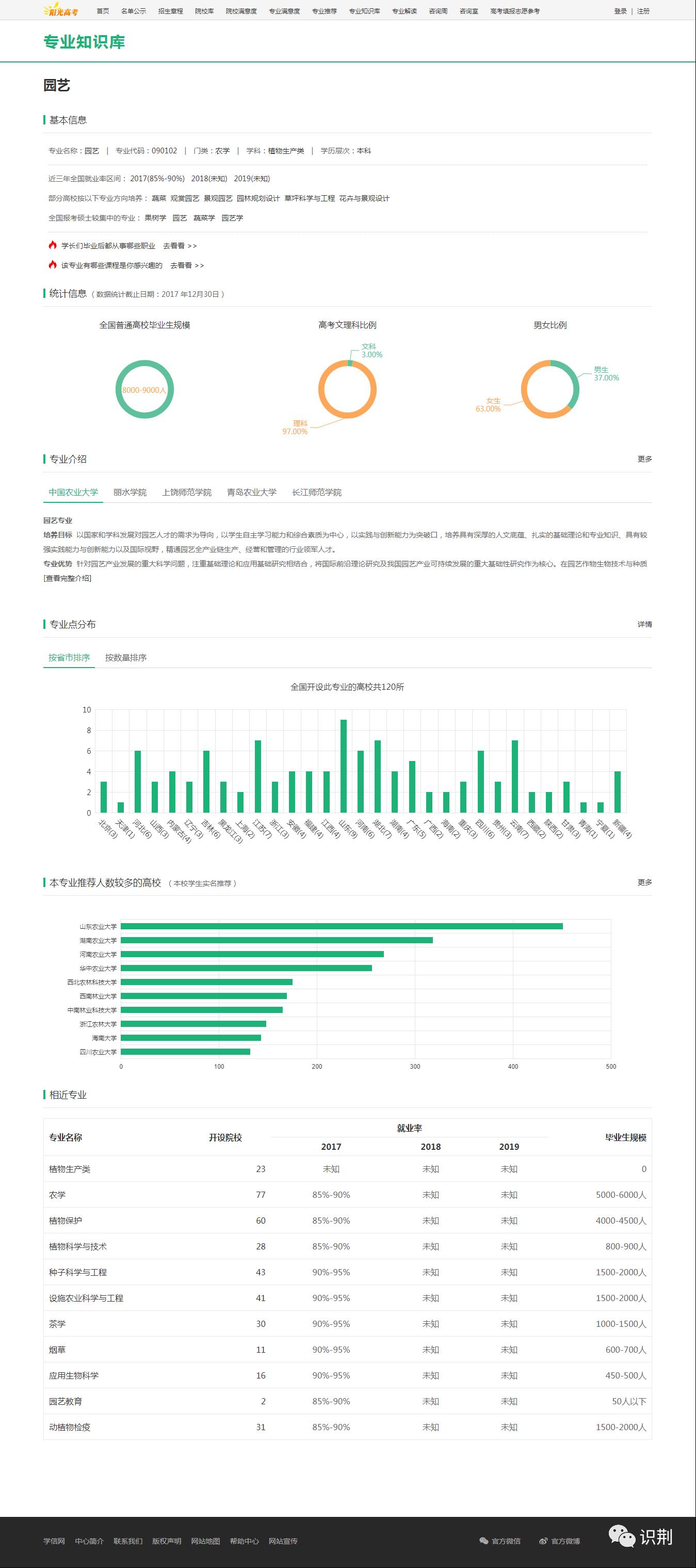Open the 官方微信 icon in the footer
This screenshot has height=1568, width=696.
(484, 1541)
